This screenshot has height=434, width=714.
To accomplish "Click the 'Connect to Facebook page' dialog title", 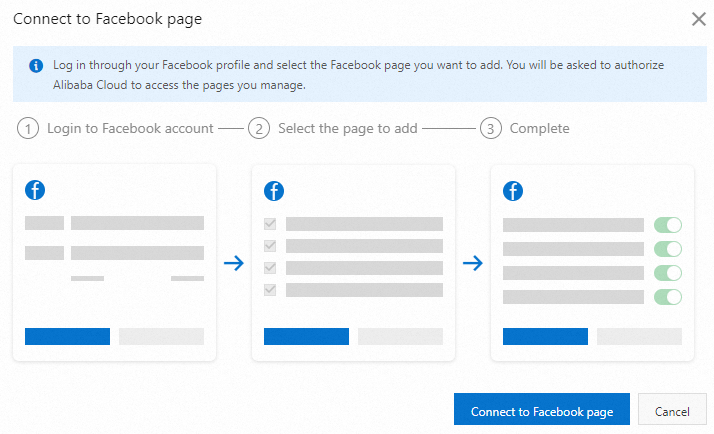I will click(x=107, y=19).
